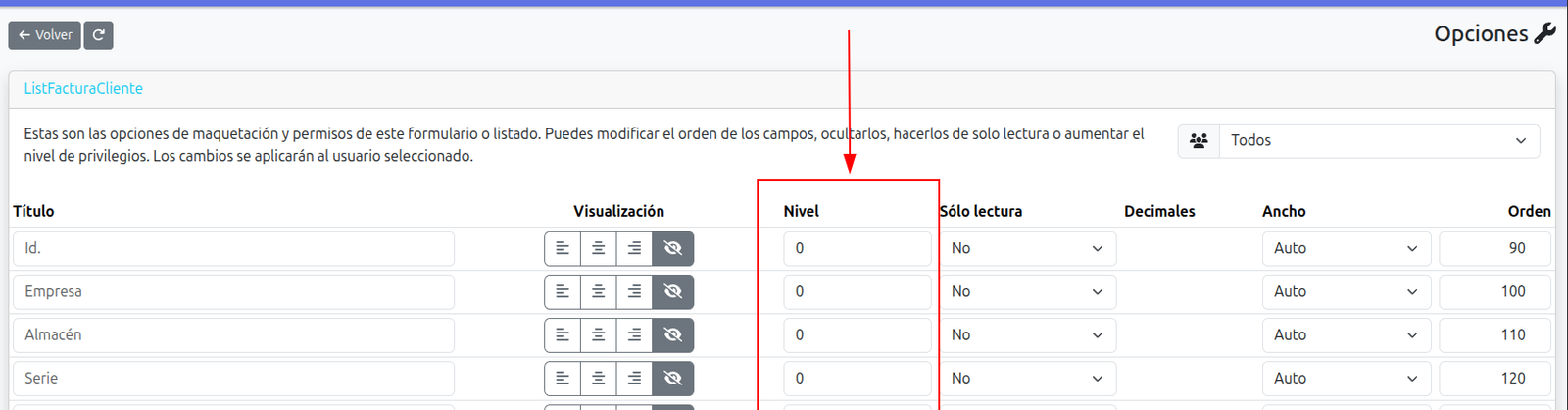Click the Visualización column header

click(619, 211)
